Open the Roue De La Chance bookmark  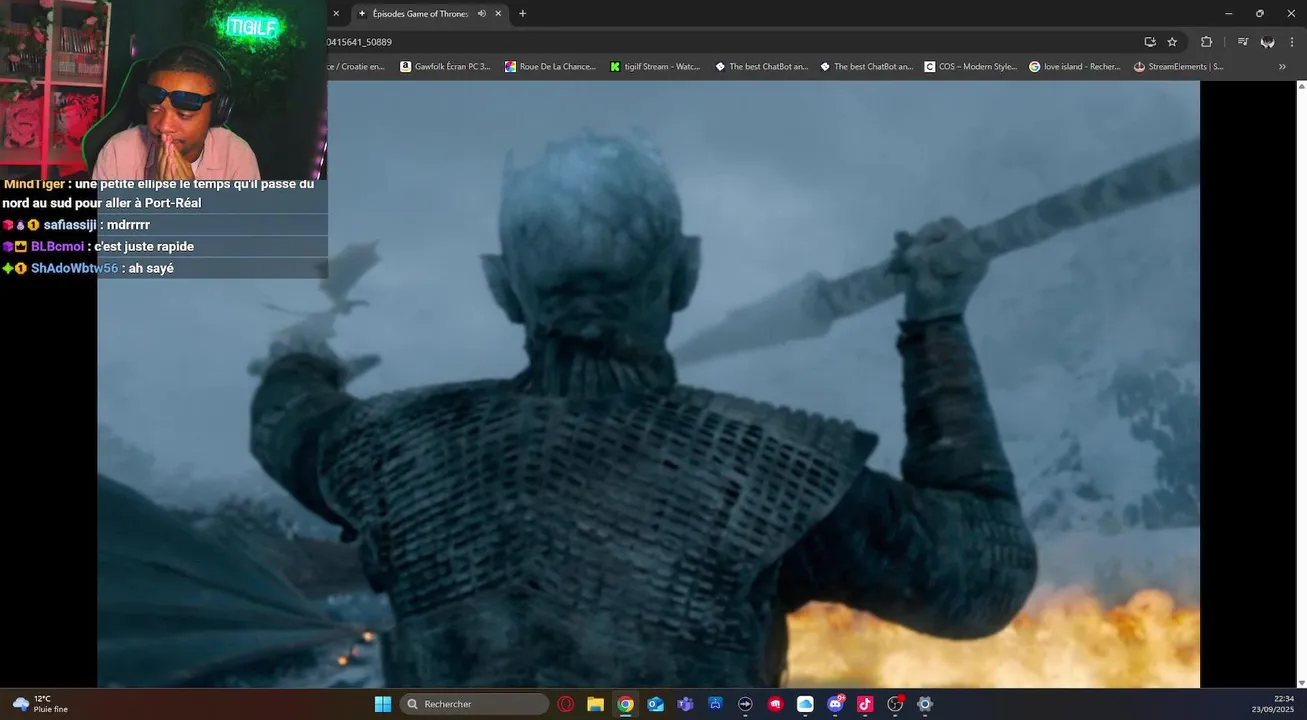(550, 67)
